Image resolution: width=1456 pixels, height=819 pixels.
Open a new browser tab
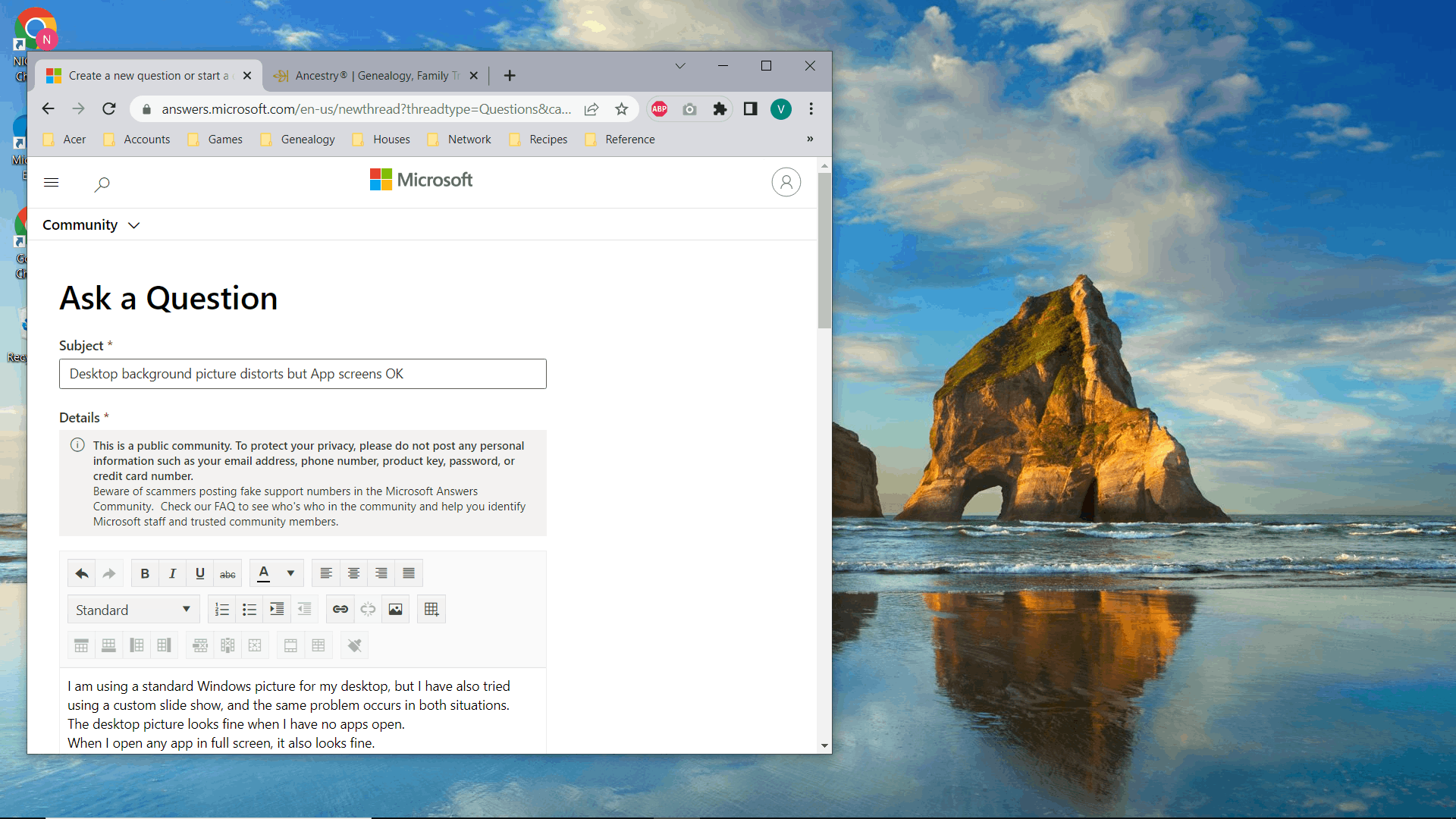[x=510, y=76]
